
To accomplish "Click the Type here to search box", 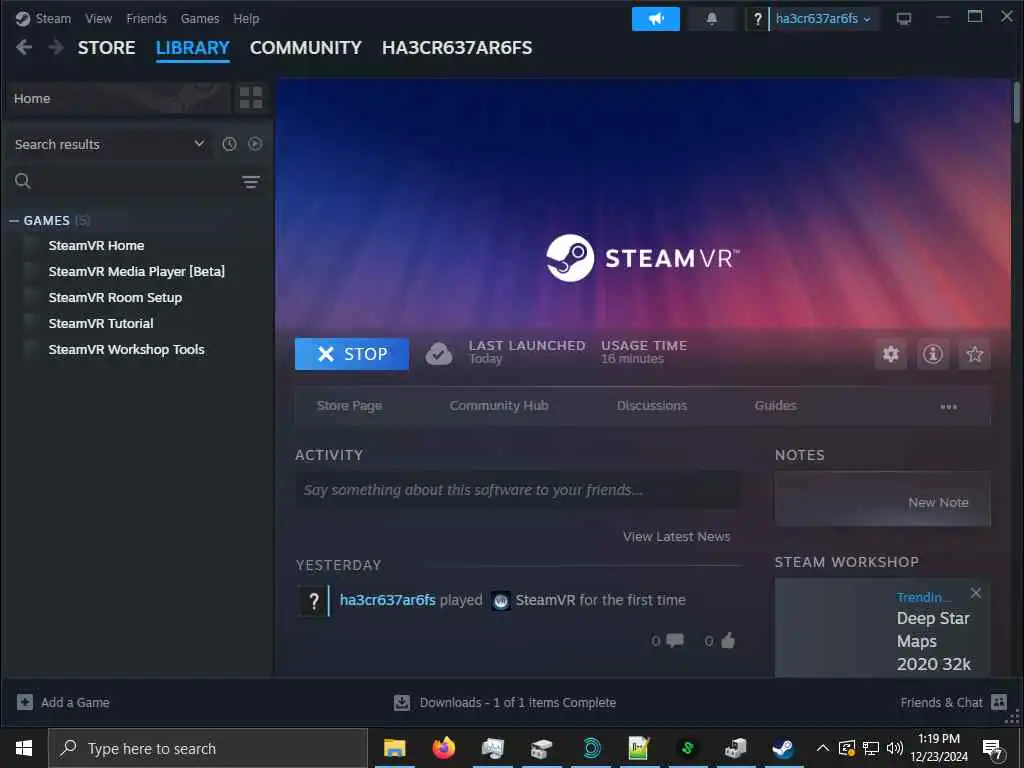I will click(x=208, y=748).
